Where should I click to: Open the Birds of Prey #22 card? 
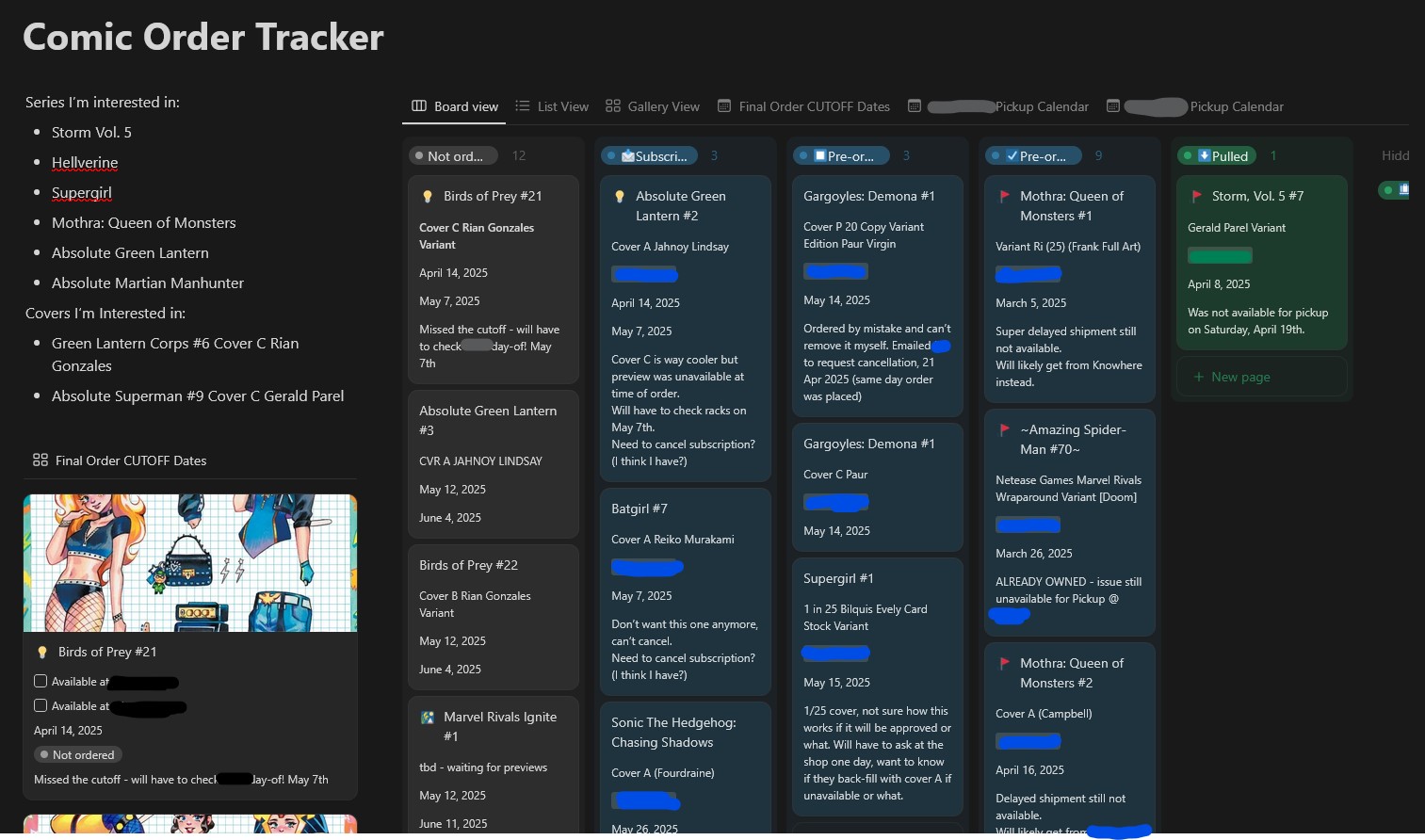pos(493,617)
